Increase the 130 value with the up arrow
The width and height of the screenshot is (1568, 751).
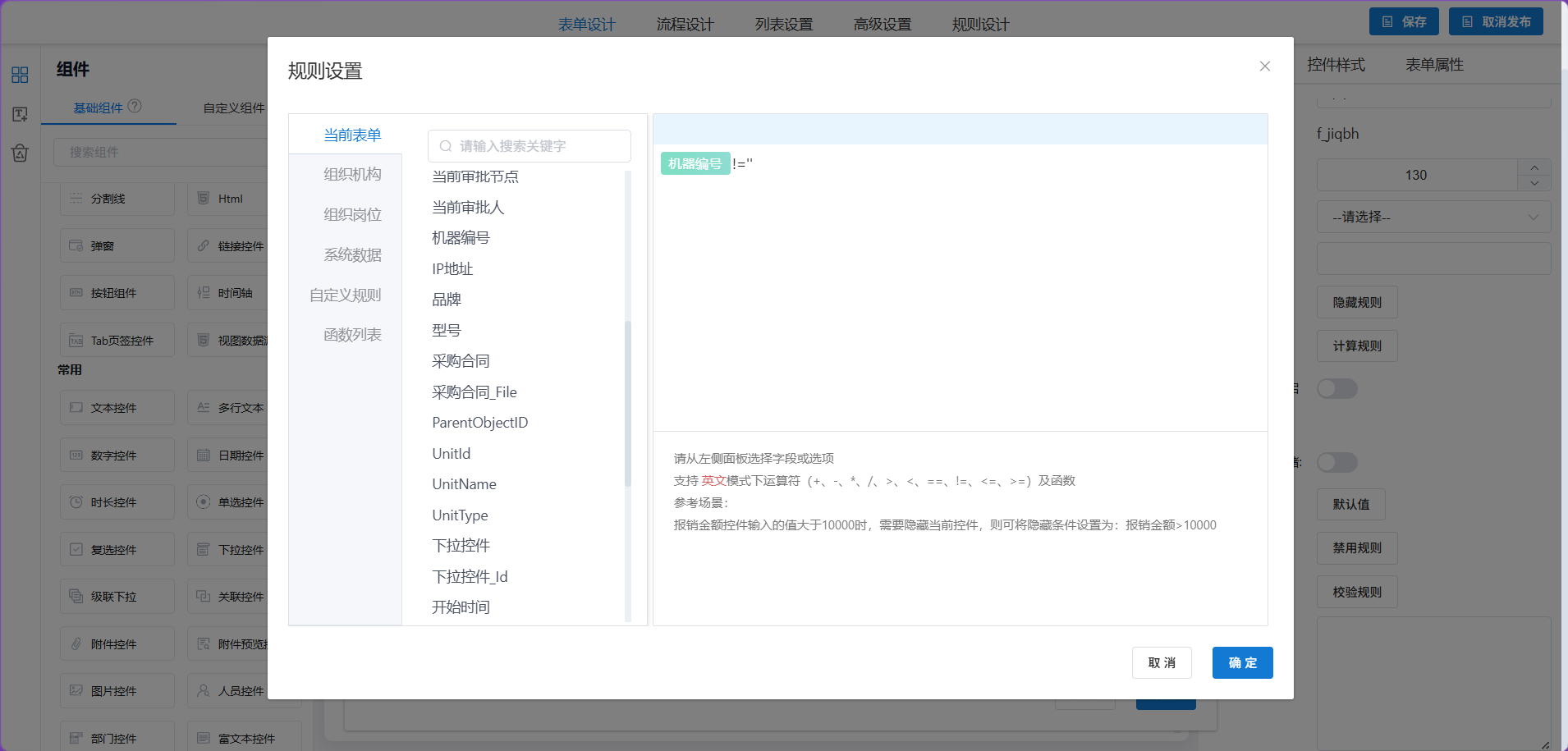point(1534,167)
